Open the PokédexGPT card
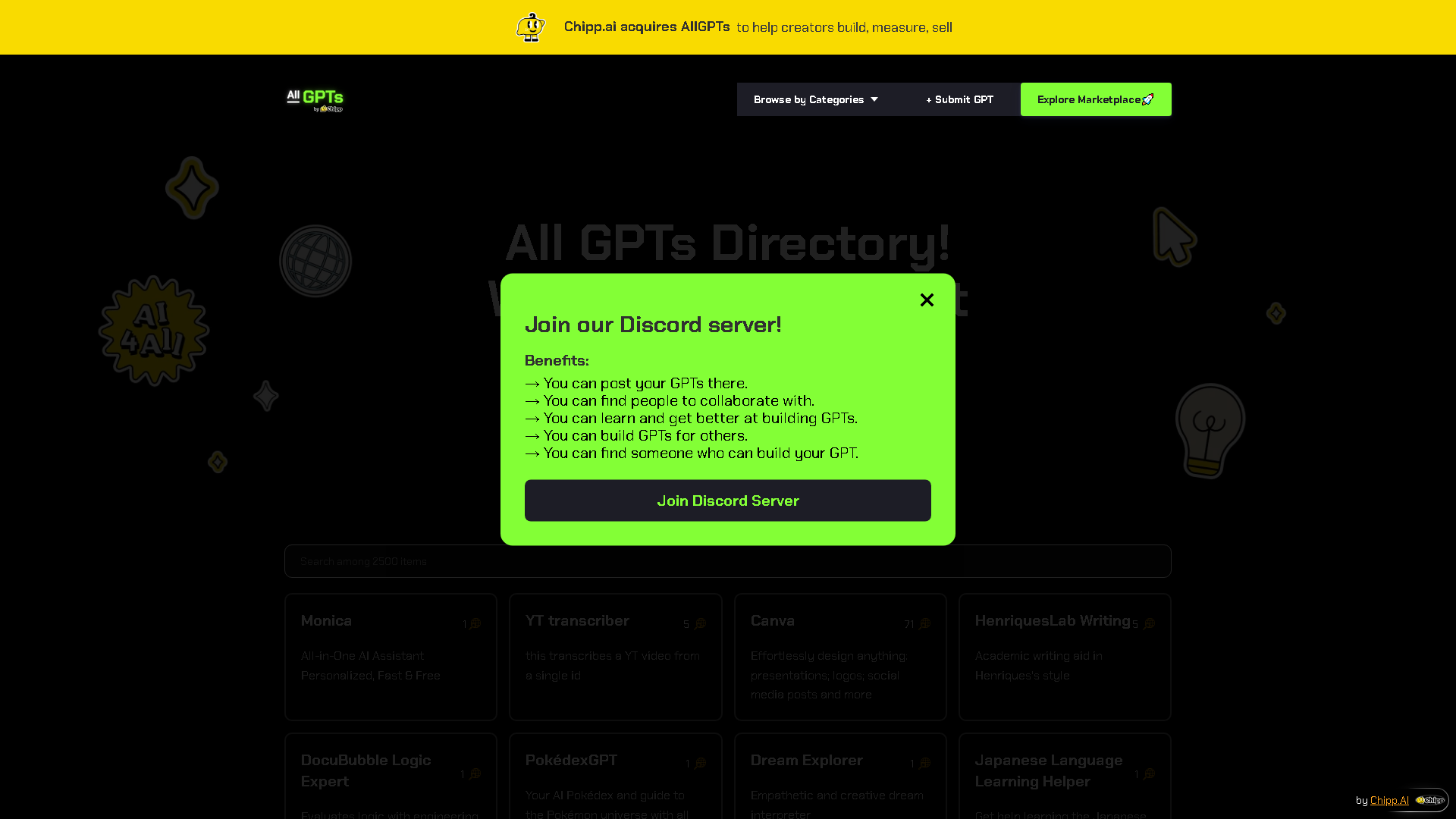Image resolution: width=1456 pixels, height=819 pixels. click(616, 776)
